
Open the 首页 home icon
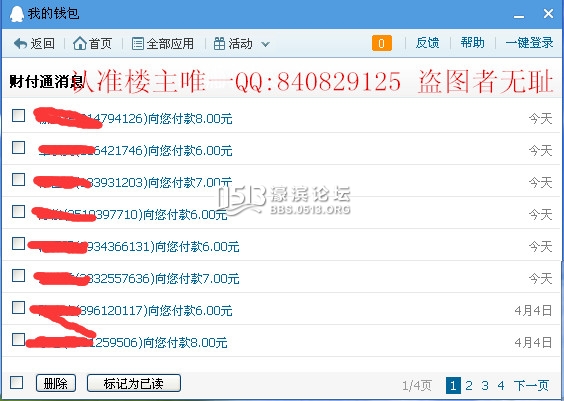click(79, 44)
